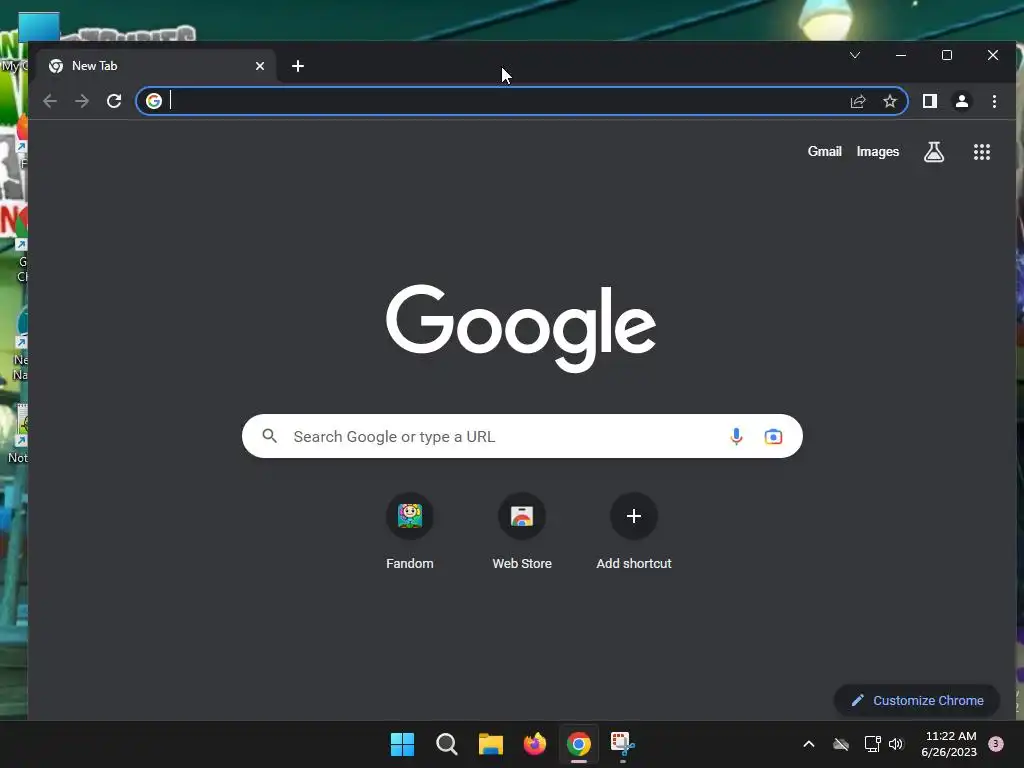Image resolution: width=1024 pixels, height=768 pixels.
Task: Open a new tab with plus button
Action: (298, 66)
